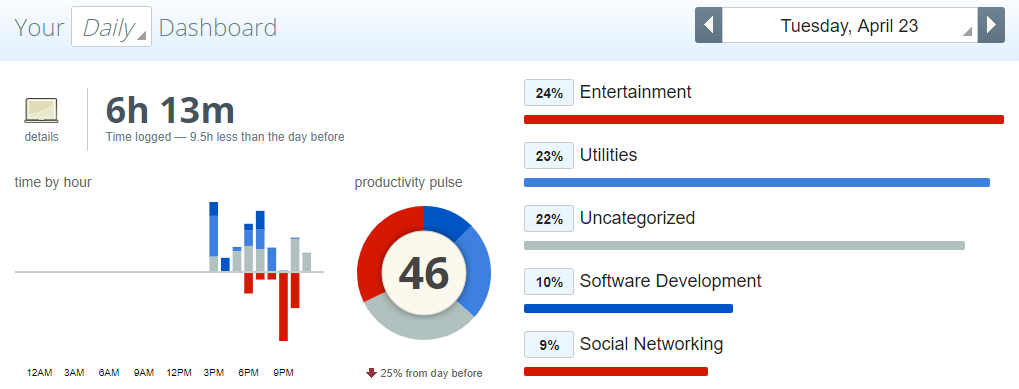Click the blue Utilities progress bar
Screen dimensions: 1019x389
(756, 182)
